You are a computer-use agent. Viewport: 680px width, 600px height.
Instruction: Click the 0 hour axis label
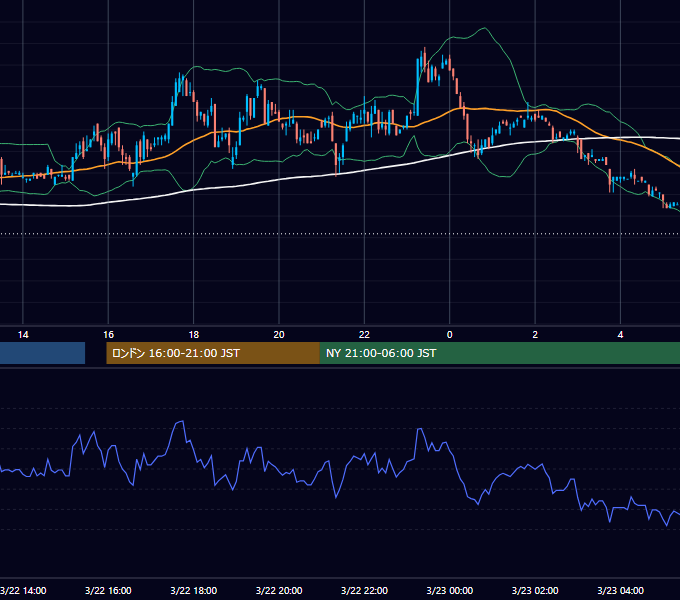point(450,335)
